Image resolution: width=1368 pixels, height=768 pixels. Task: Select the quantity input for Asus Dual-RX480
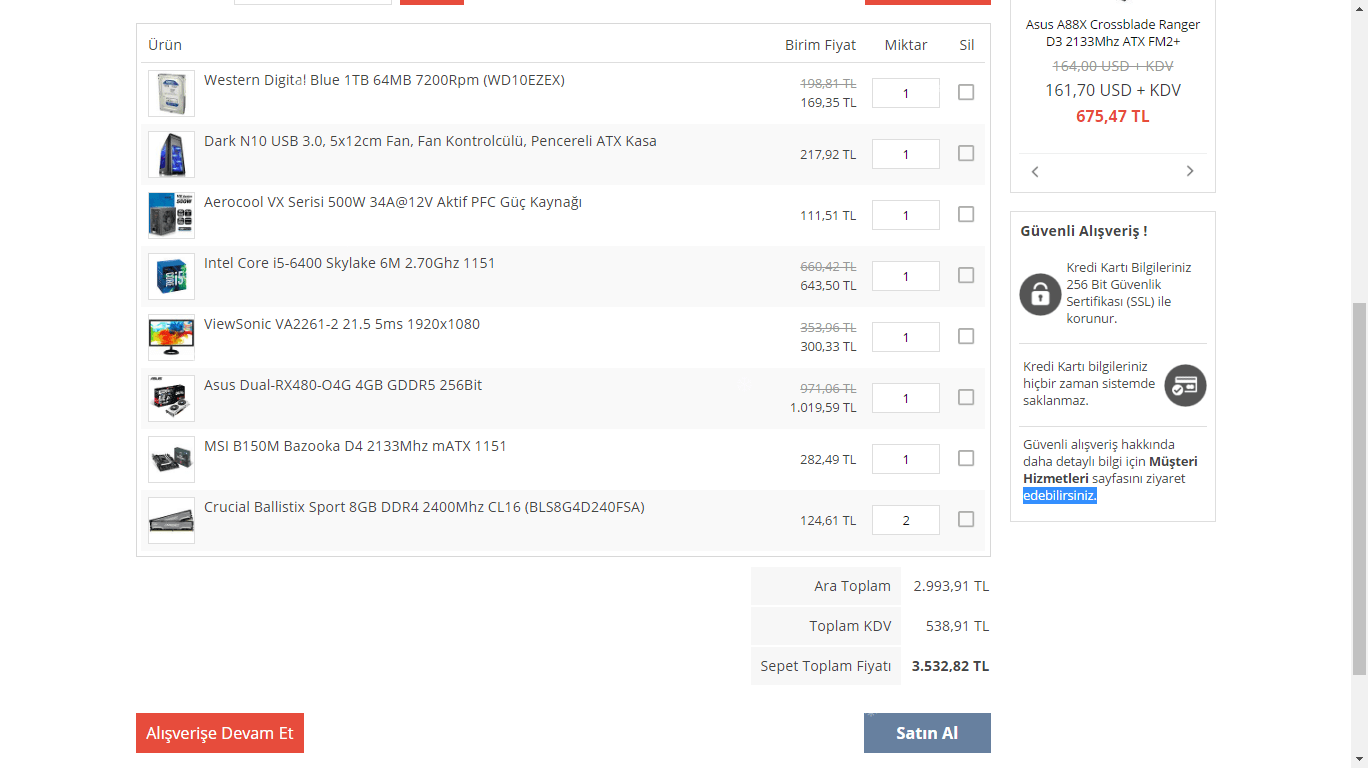pyautogui.click(x=906, y=398)
